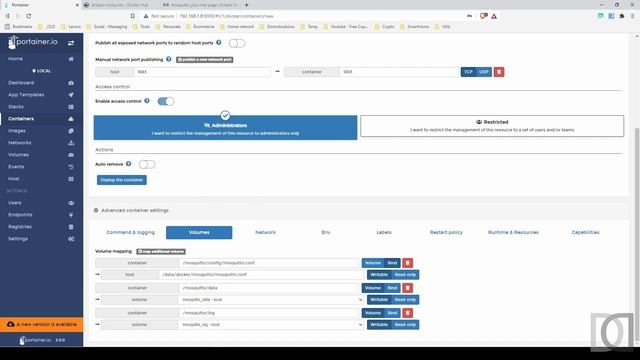Select the Administrators access option
The height and width of the screenshot is (360, 640).
click(225, 127)
